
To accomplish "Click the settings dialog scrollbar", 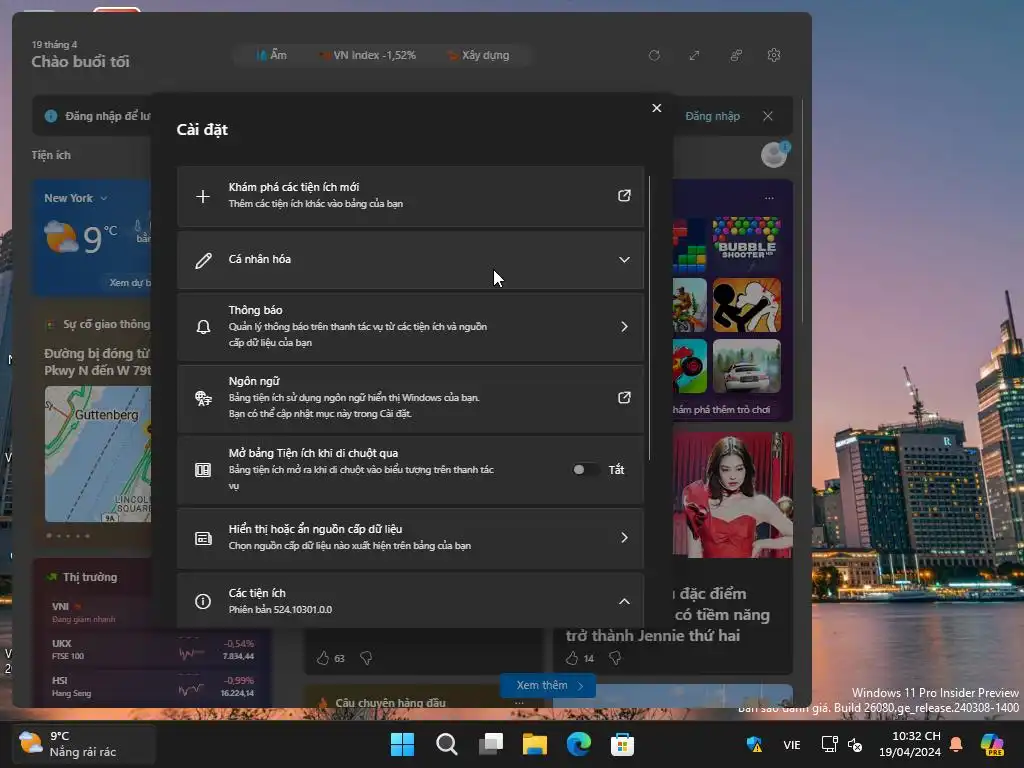I will 649,318.
